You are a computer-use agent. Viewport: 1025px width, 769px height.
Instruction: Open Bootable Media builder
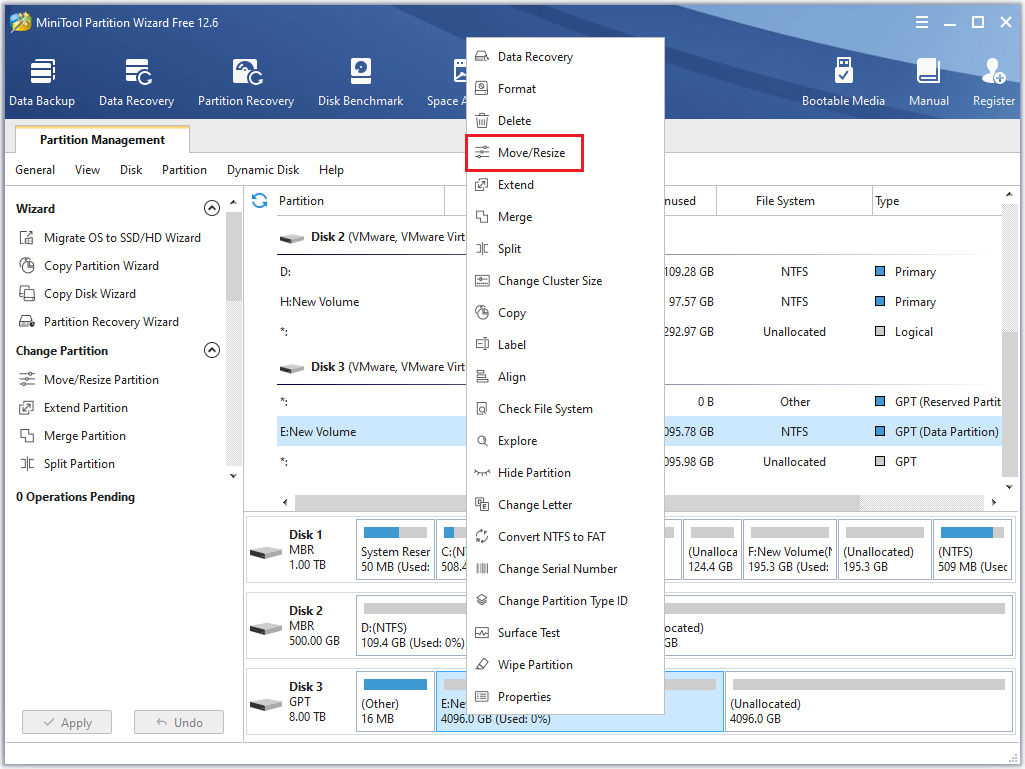click(x=843, y=82)
